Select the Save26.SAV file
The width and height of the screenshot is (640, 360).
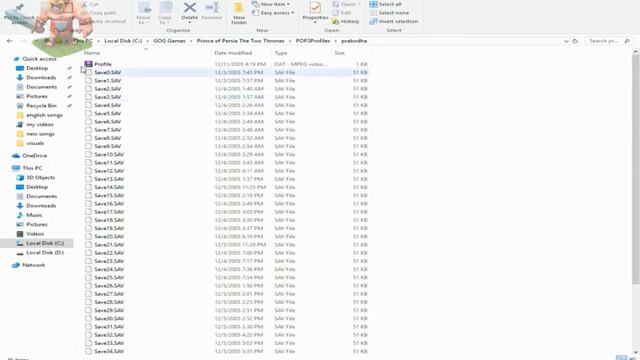227,286
